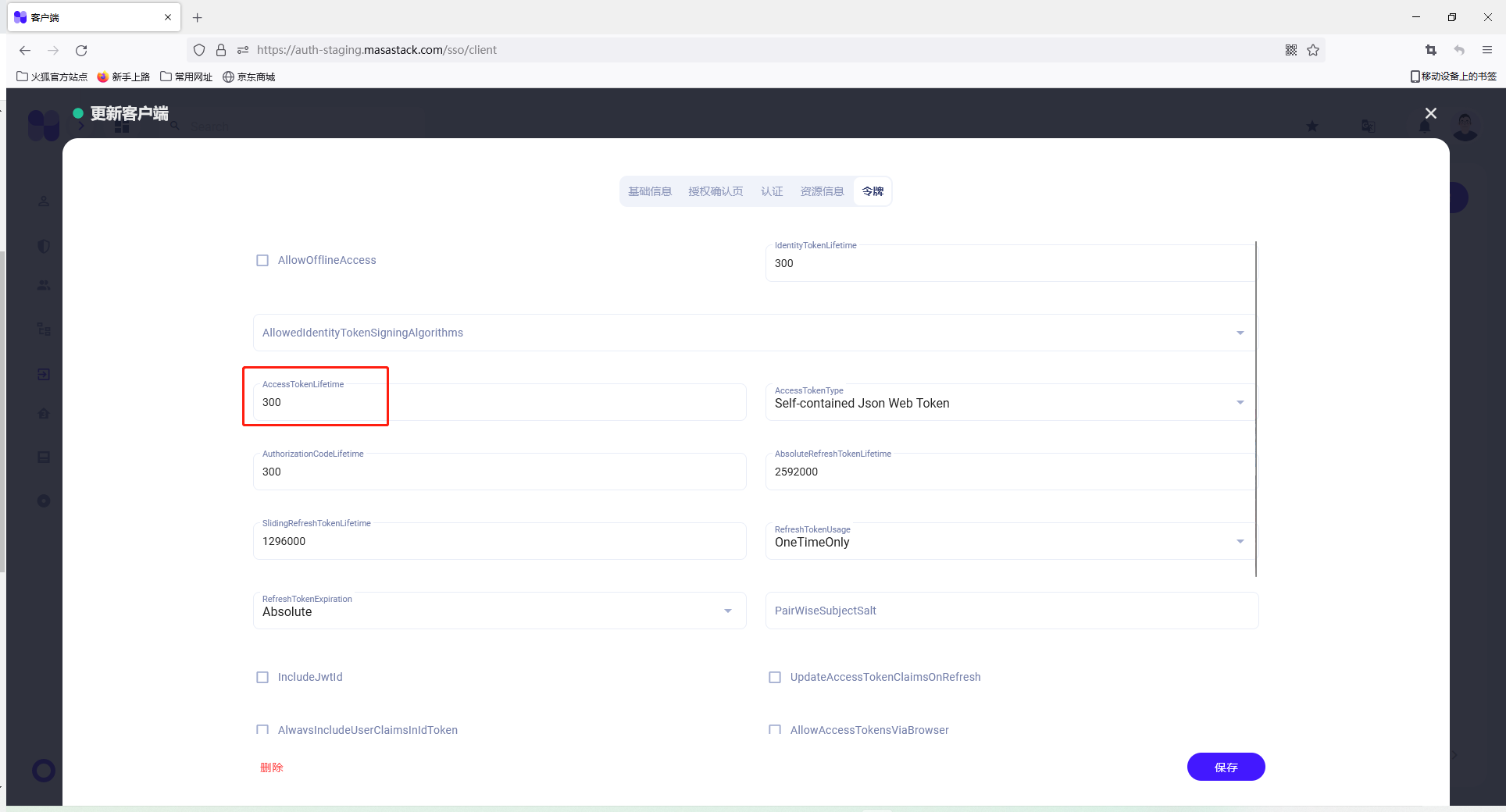This screenshot has width=1506, height=812.
Task: Open the teams icon in the left sidebar
Action: [x=43, y=285]
